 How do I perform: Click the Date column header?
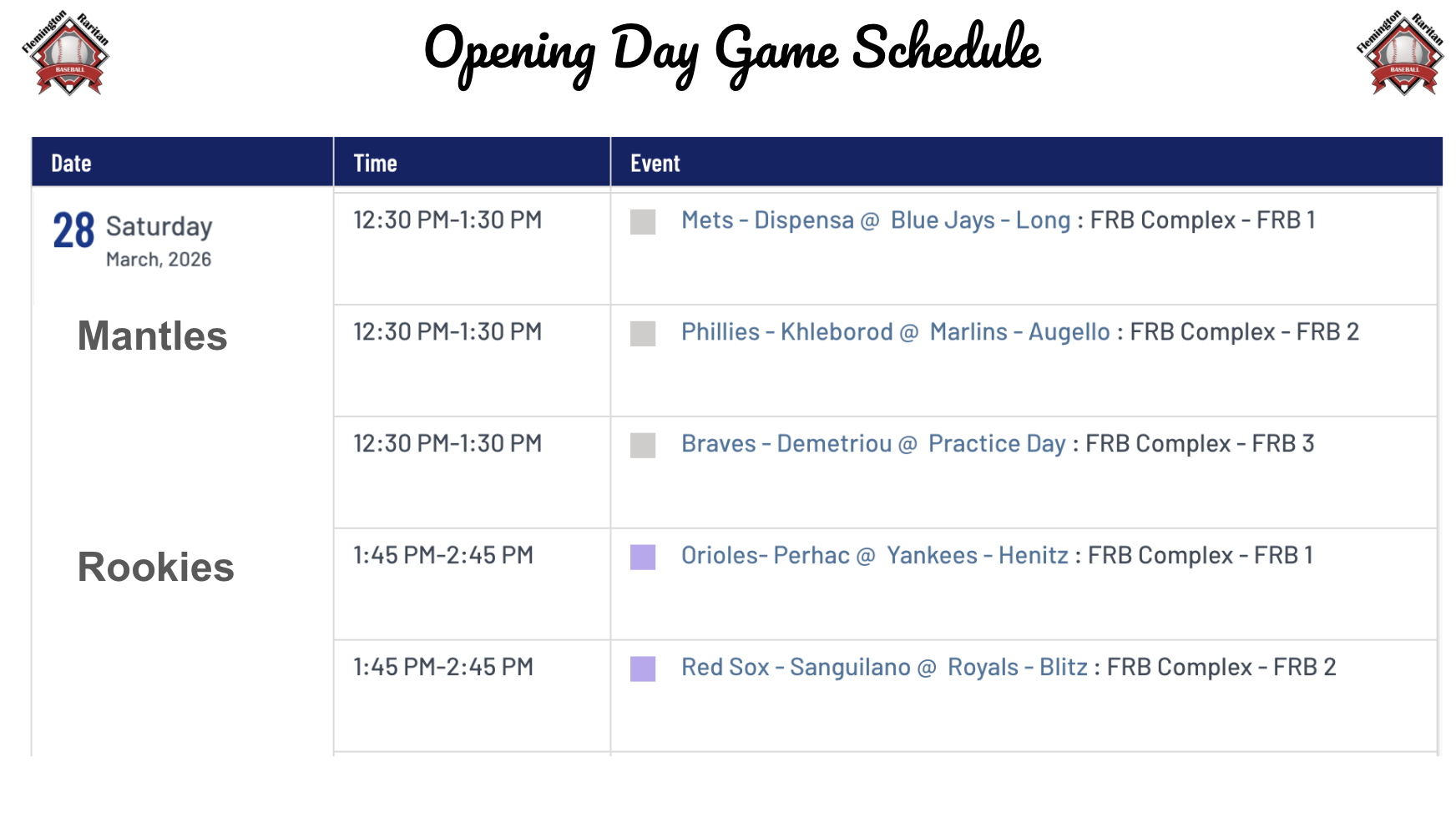click(72, 164)
